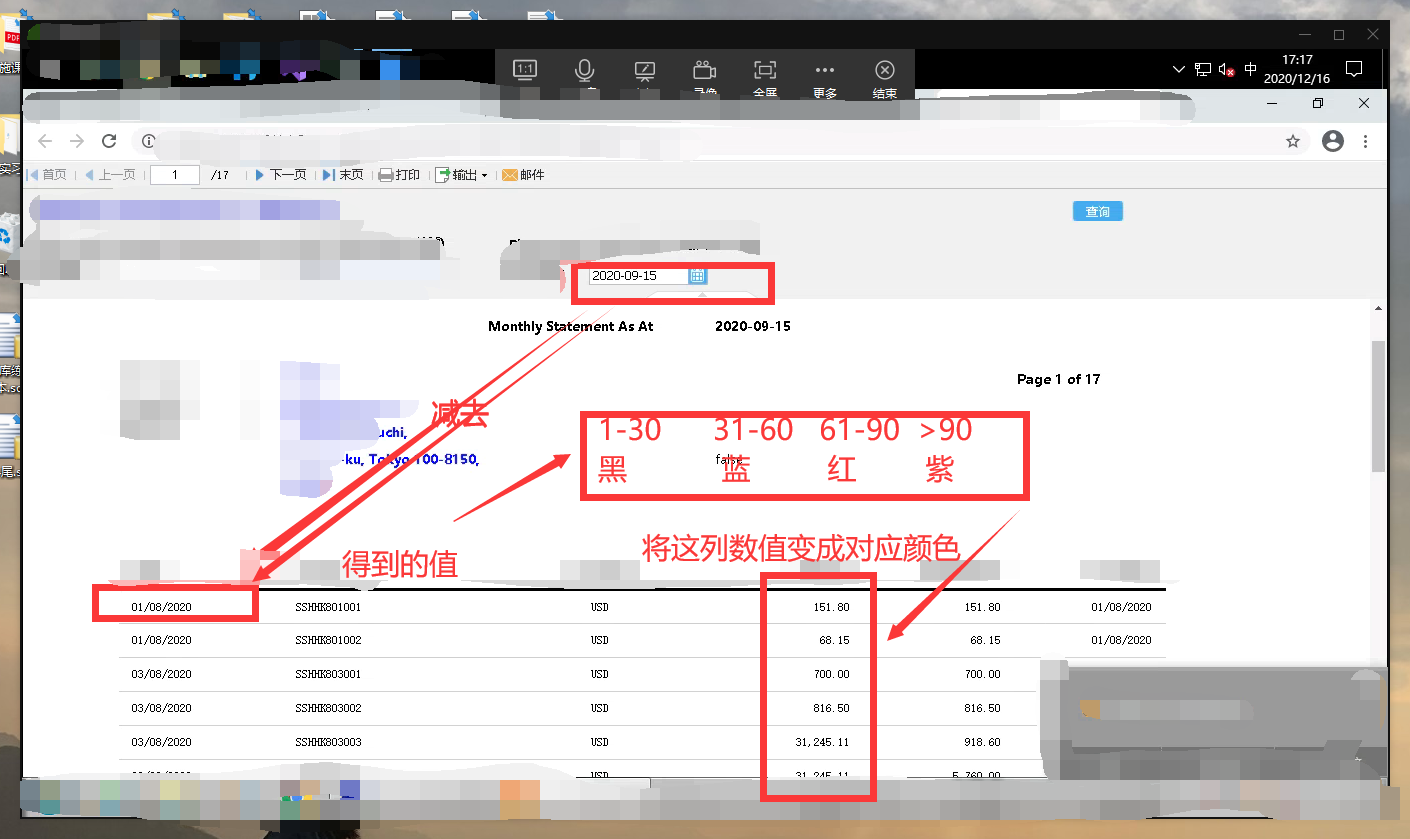Click the report vertical scrollbar
Image resolution: width=1410 pixels, height=839 pixels.
pos(1378,405)
